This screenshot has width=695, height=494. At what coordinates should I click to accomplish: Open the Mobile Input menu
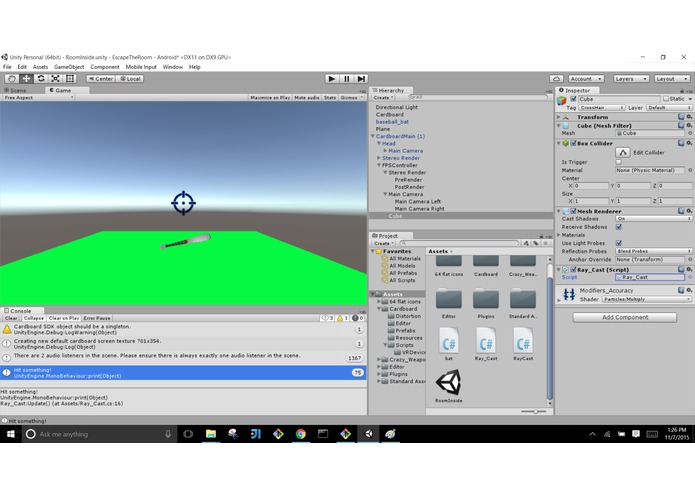[x=141, y=67]
